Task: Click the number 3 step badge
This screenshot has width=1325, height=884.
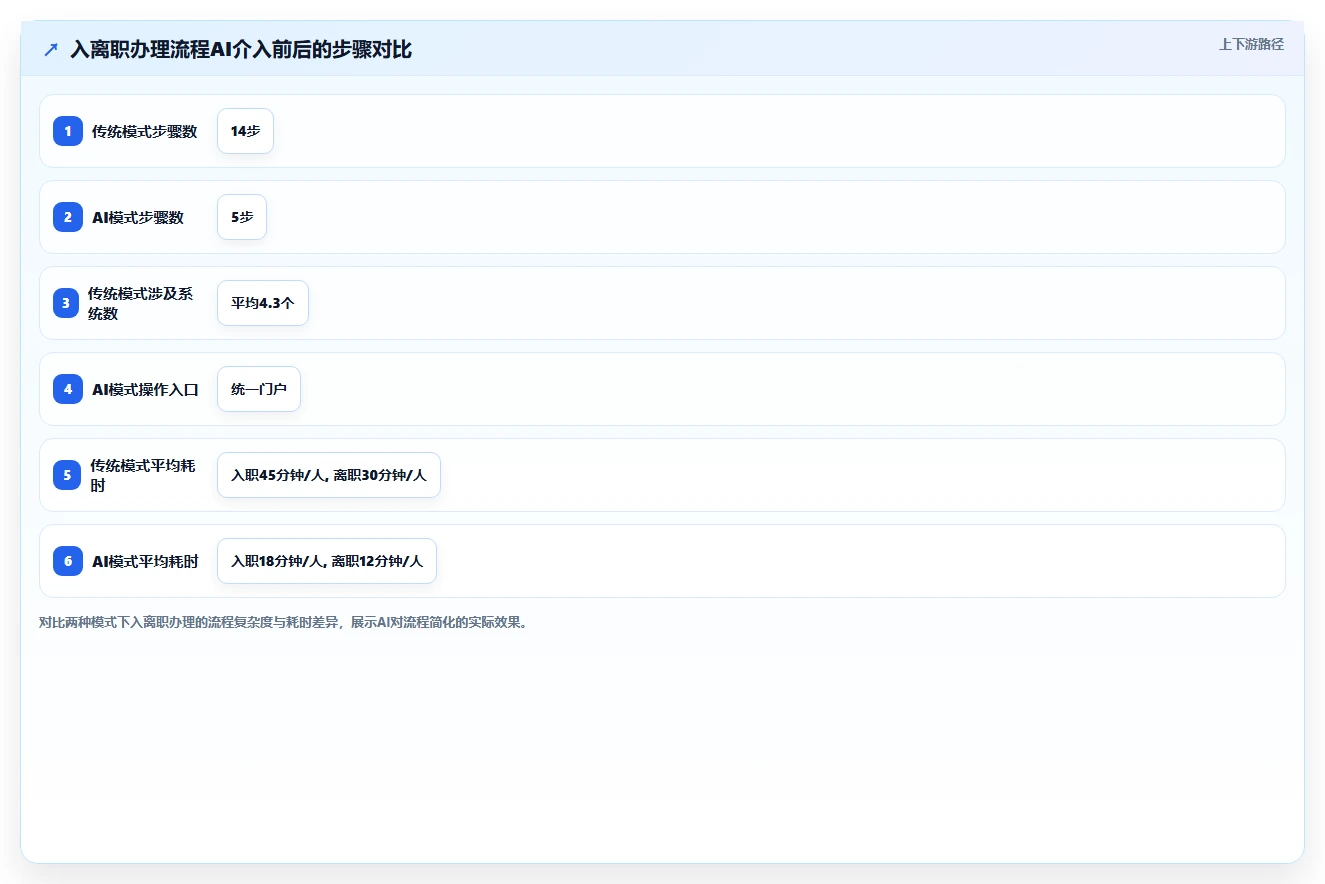Action: pyautogui.click(x=68, y=303)
